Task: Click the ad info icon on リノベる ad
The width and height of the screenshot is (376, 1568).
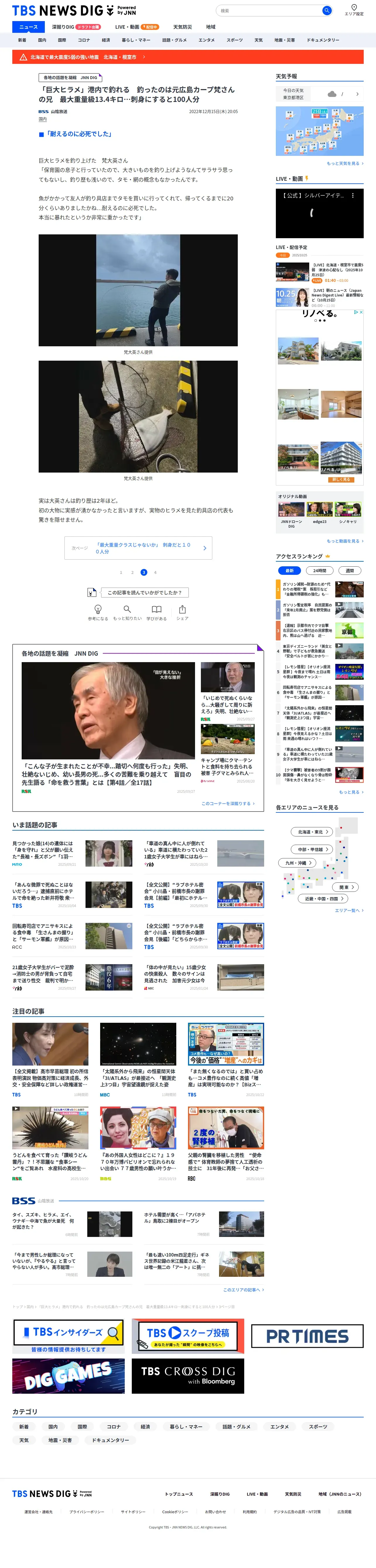Action: (356, 312)
